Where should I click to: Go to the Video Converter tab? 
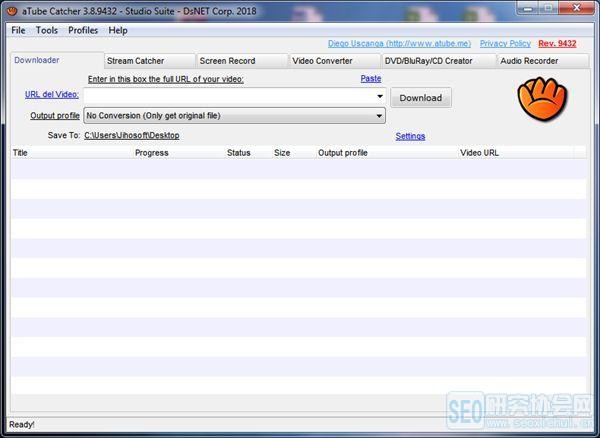point(335,61)
